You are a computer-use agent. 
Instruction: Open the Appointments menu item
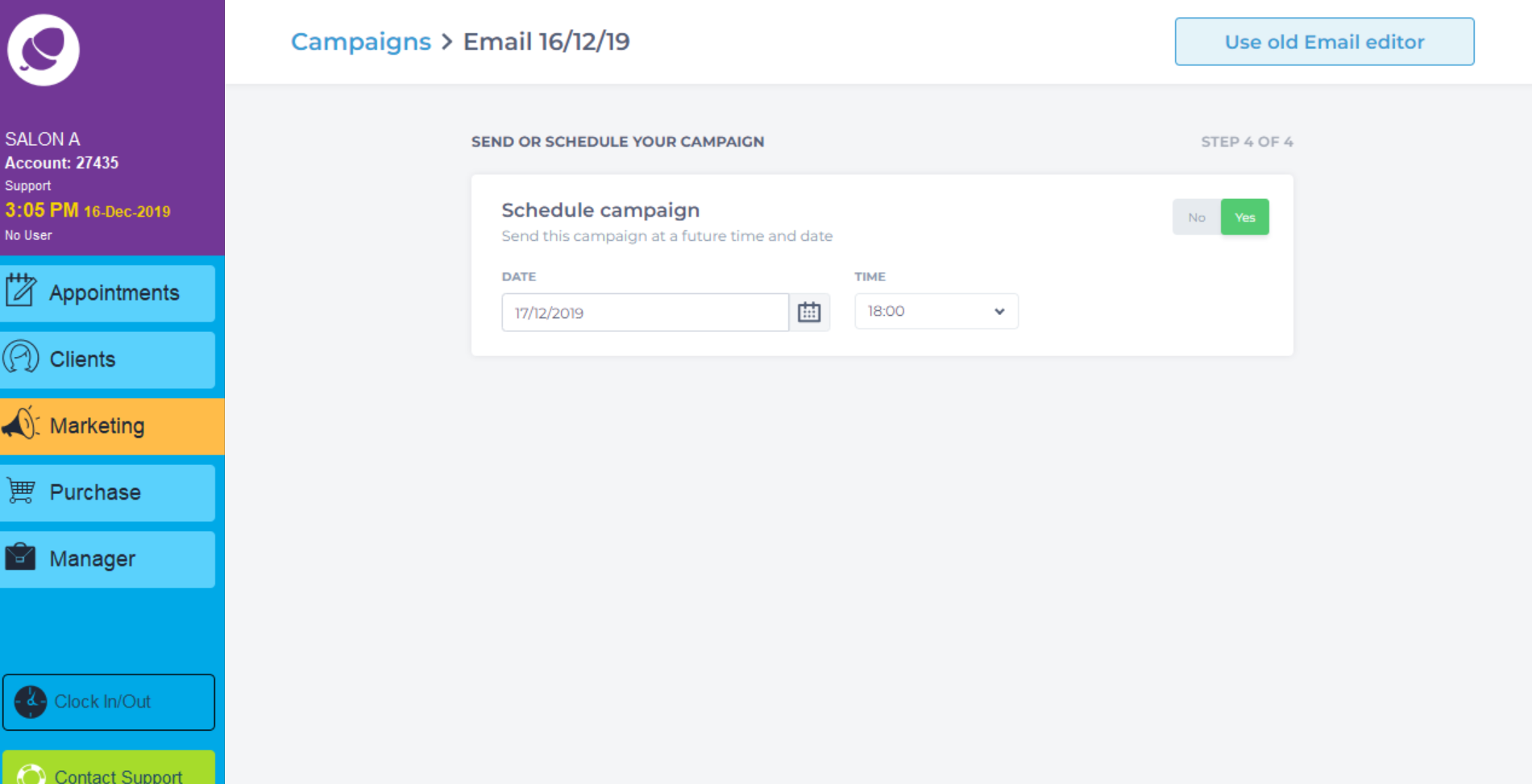(108, 293)
